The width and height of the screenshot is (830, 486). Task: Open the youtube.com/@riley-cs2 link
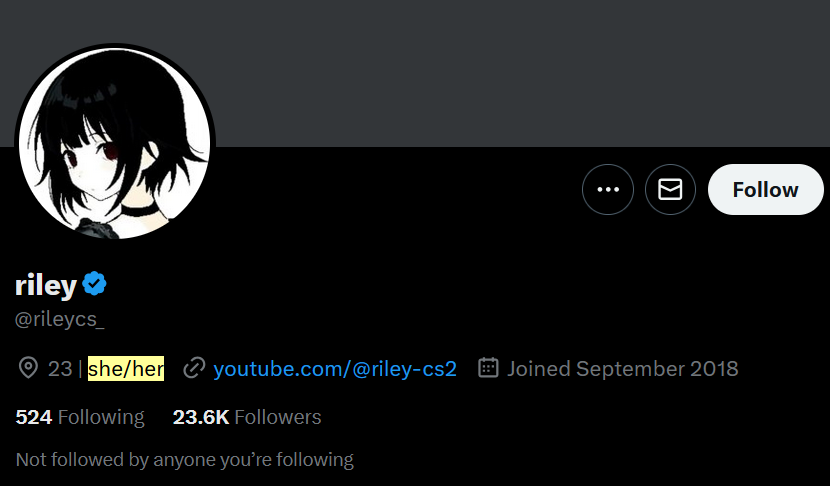pyautogui.click(x=335, y=368)
